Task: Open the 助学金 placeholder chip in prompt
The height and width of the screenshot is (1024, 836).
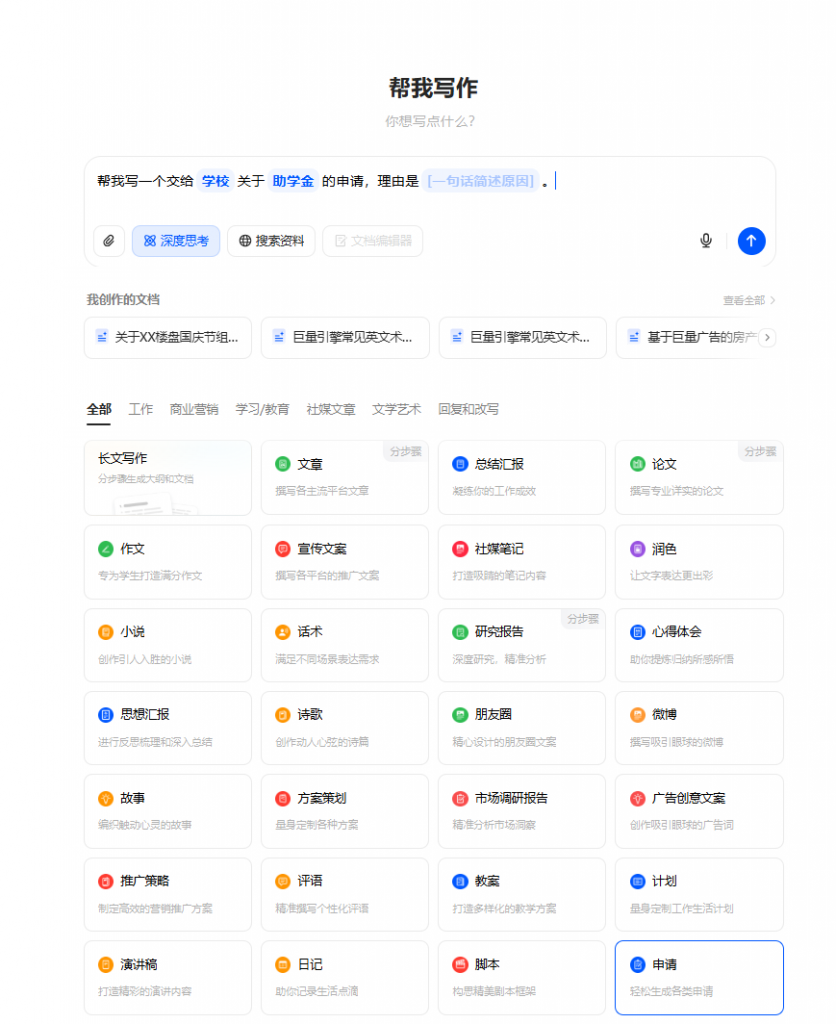Action: pyautogui.click(x=293, y=181)
